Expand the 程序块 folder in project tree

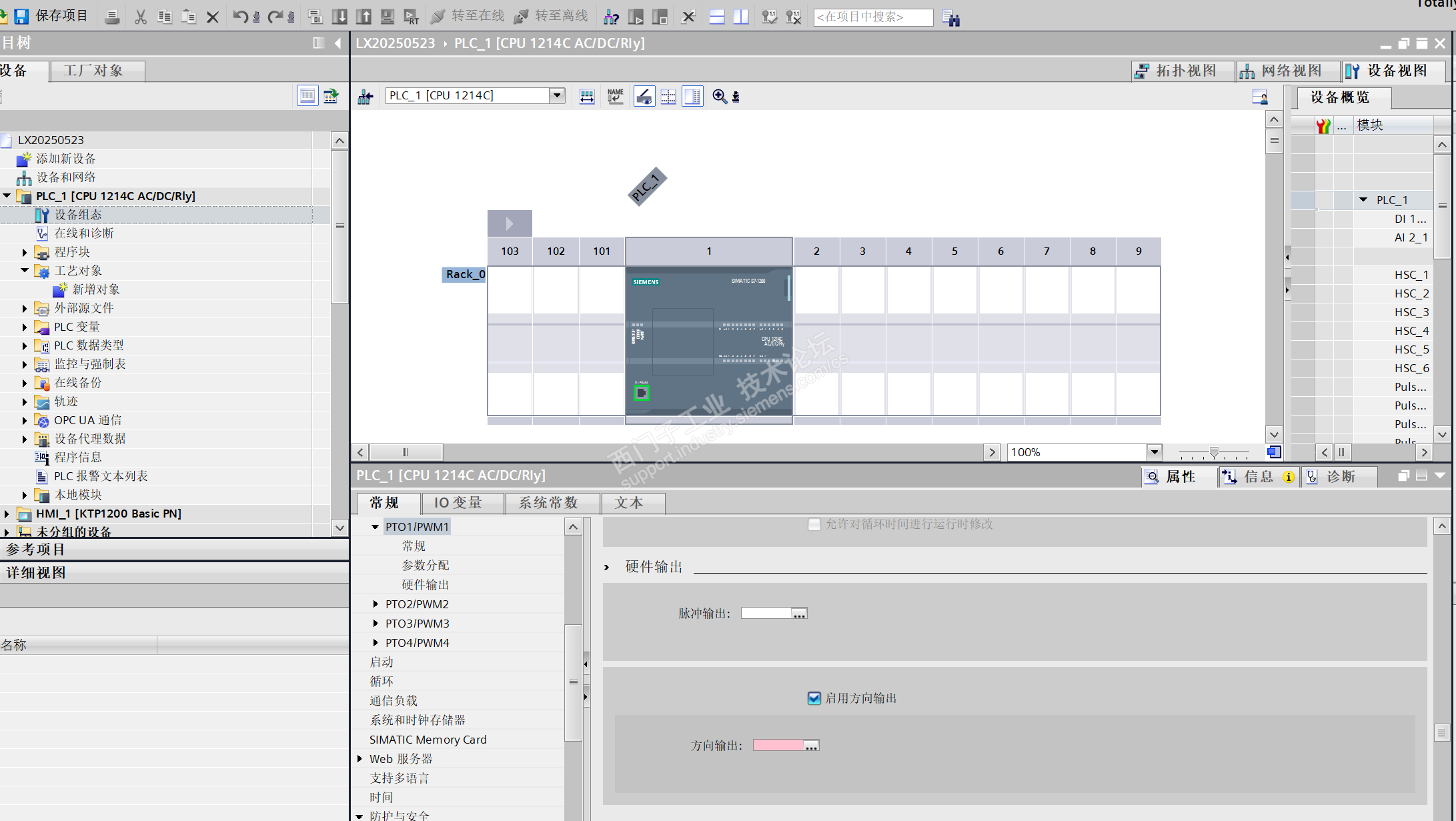pos(25,253)
